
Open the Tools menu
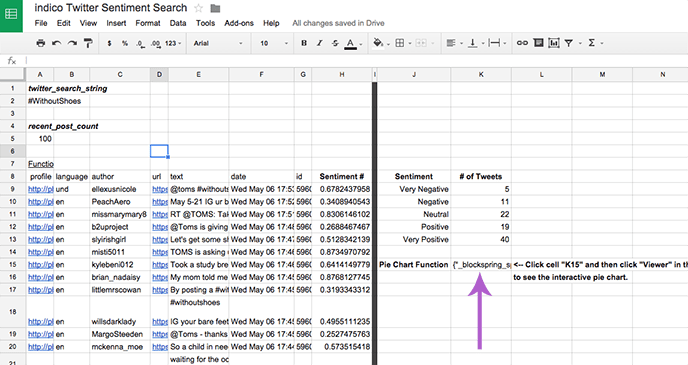205,23
